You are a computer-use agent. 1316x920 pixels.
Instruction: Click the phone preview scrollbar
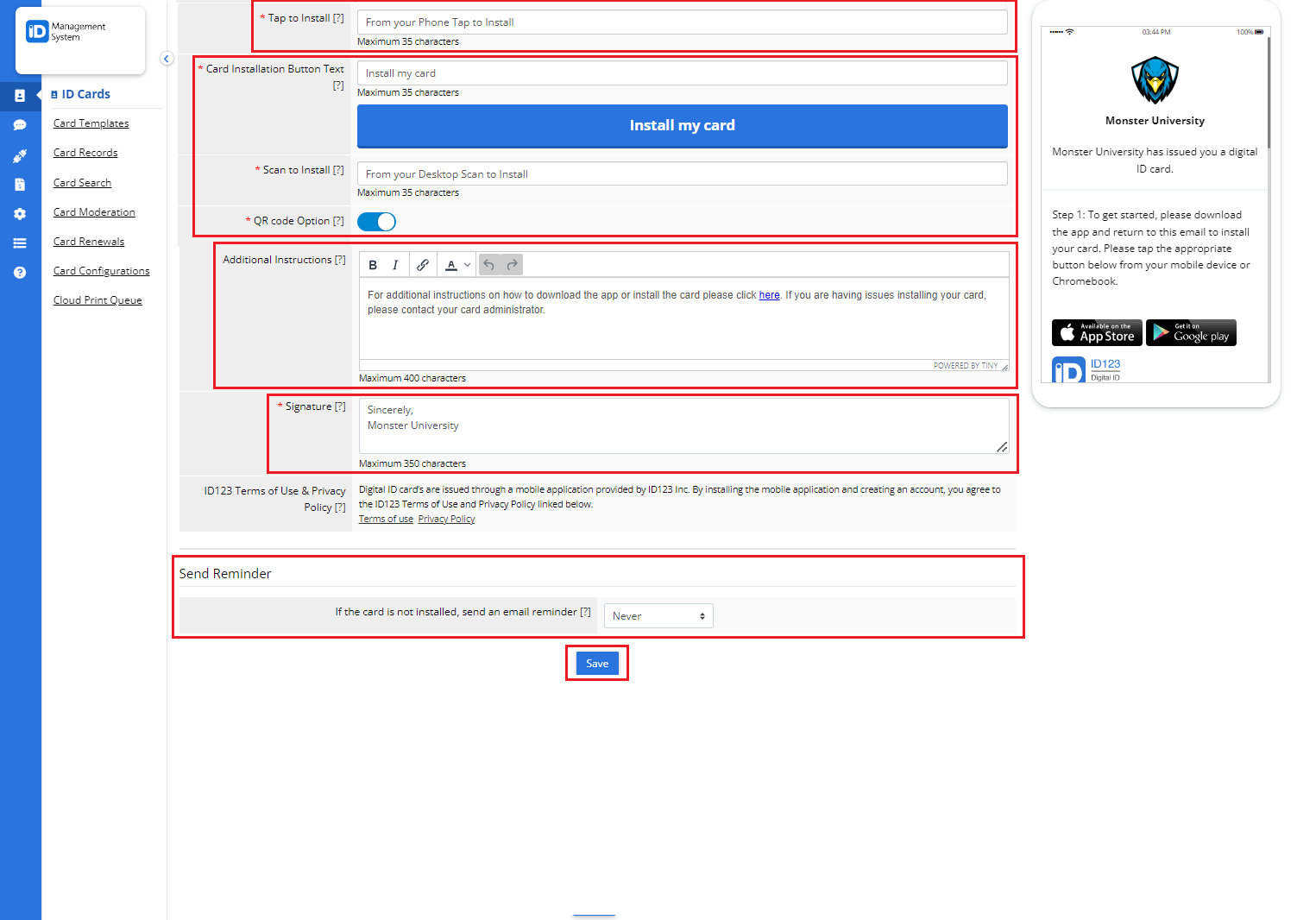click(x=1269, y=93)
